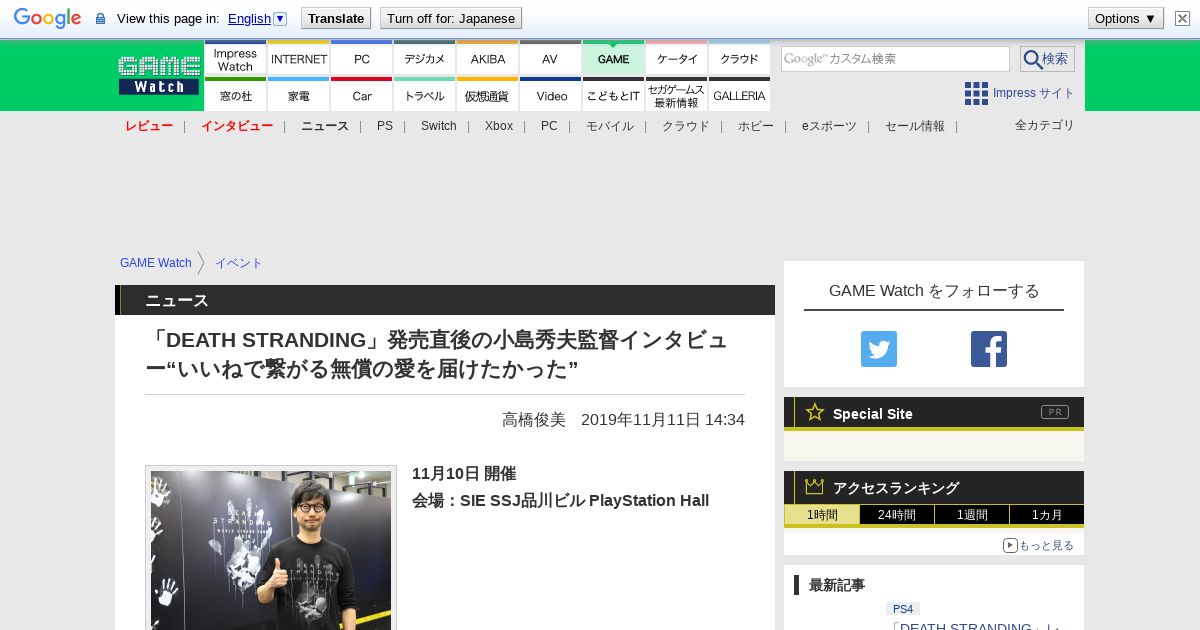
Task: Select the 1週間 ranking tab
Action: coord(972,515)
